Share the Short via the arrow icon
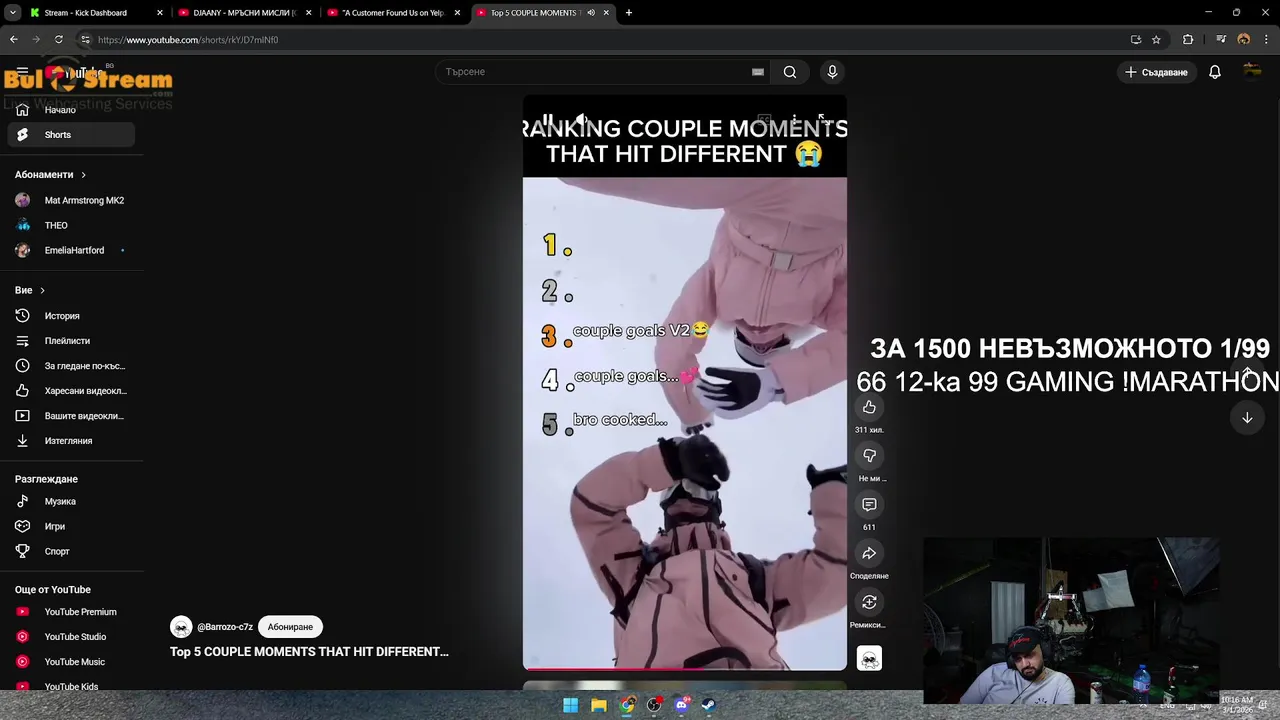 [869, 553]
